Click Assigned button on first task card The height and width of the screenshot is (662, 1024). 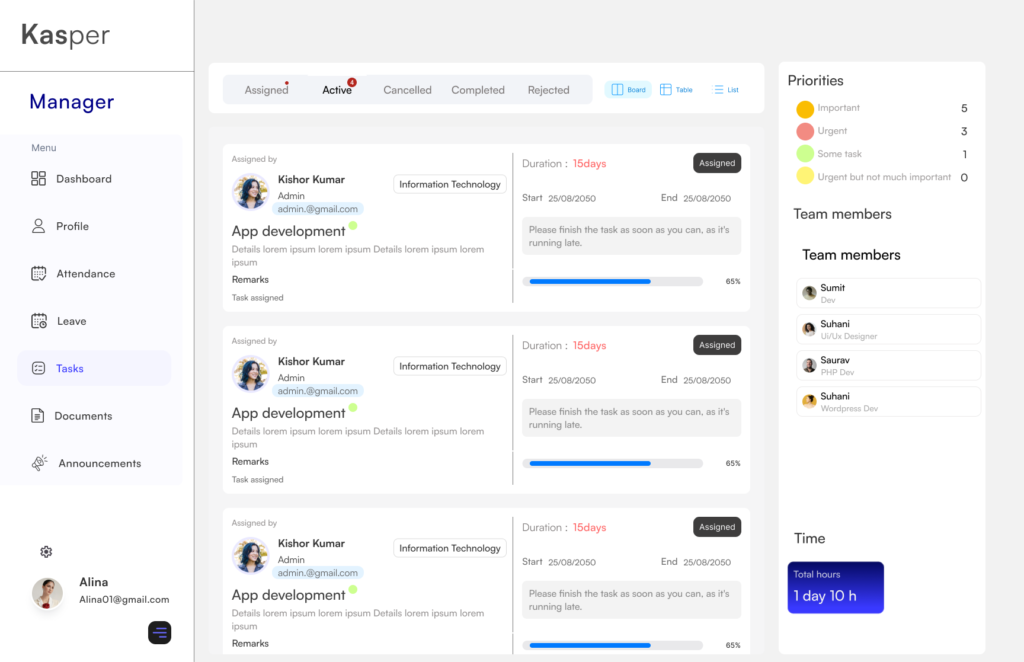717,163
